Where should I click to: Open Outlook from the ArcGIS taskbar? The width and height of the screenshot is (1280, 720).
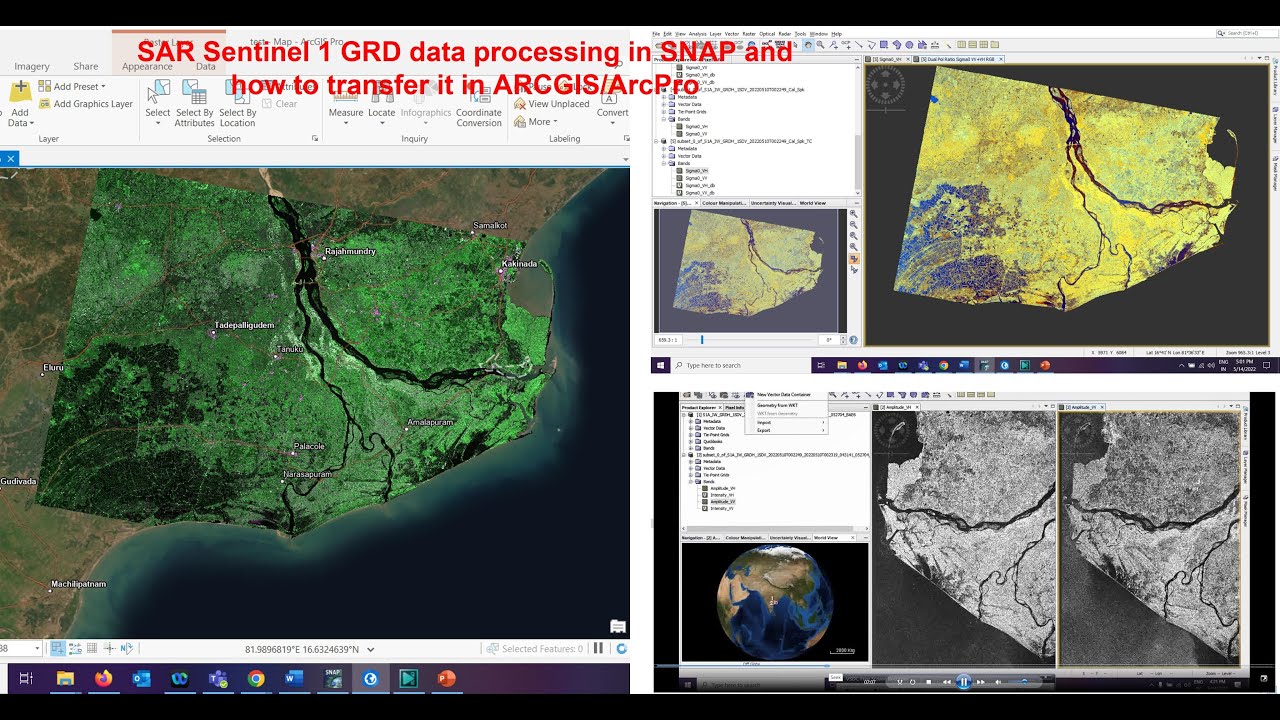point(141,678)
